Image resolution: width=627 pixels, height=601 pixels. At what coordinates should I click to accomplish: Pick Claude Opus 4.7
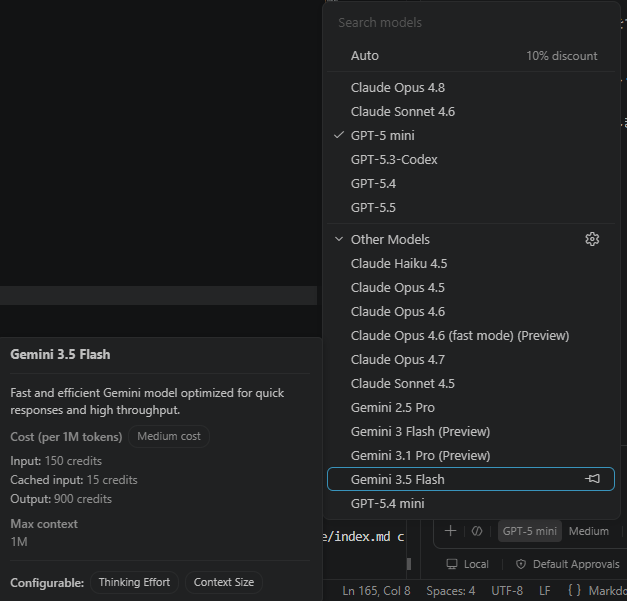tap(471, 359)
